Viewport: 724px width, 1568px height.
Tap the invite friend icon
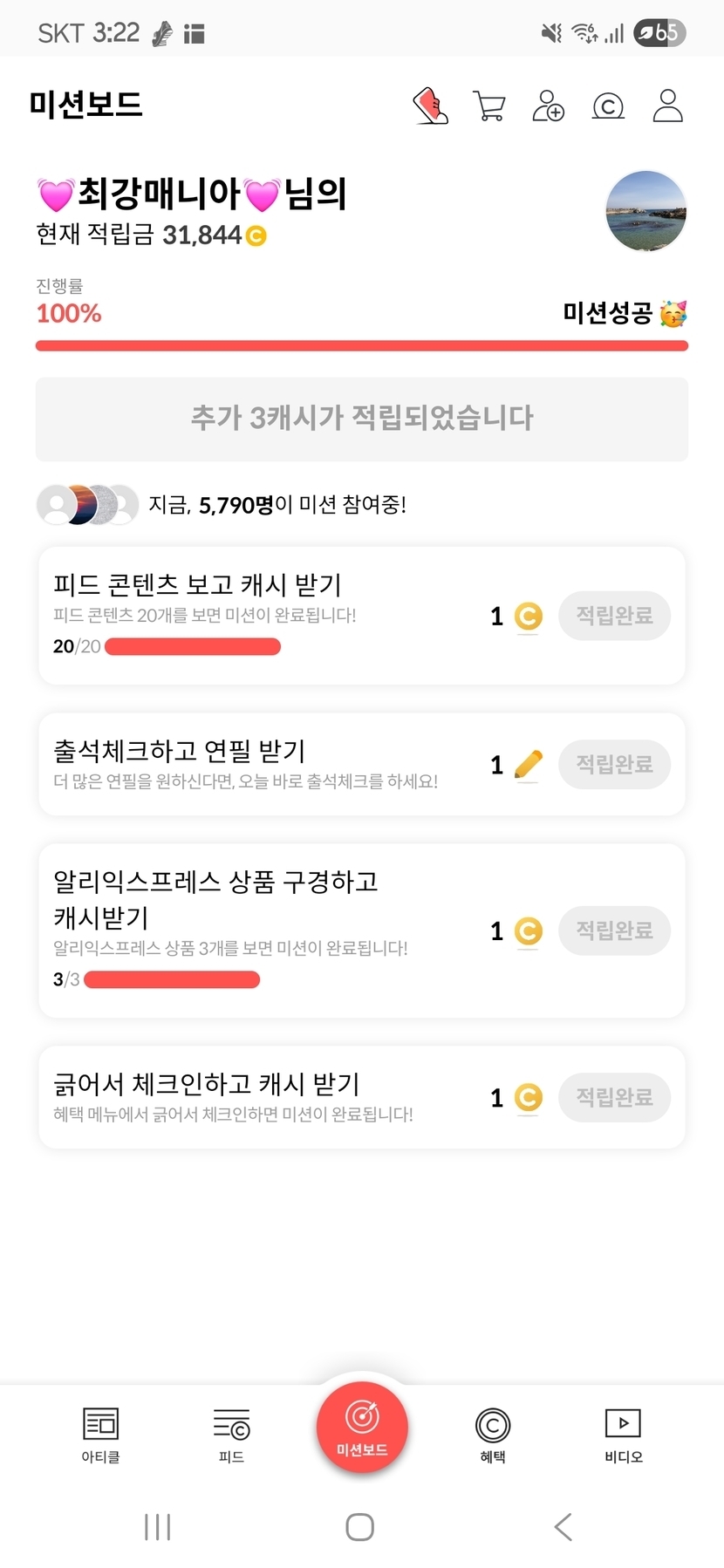(549, 106)
